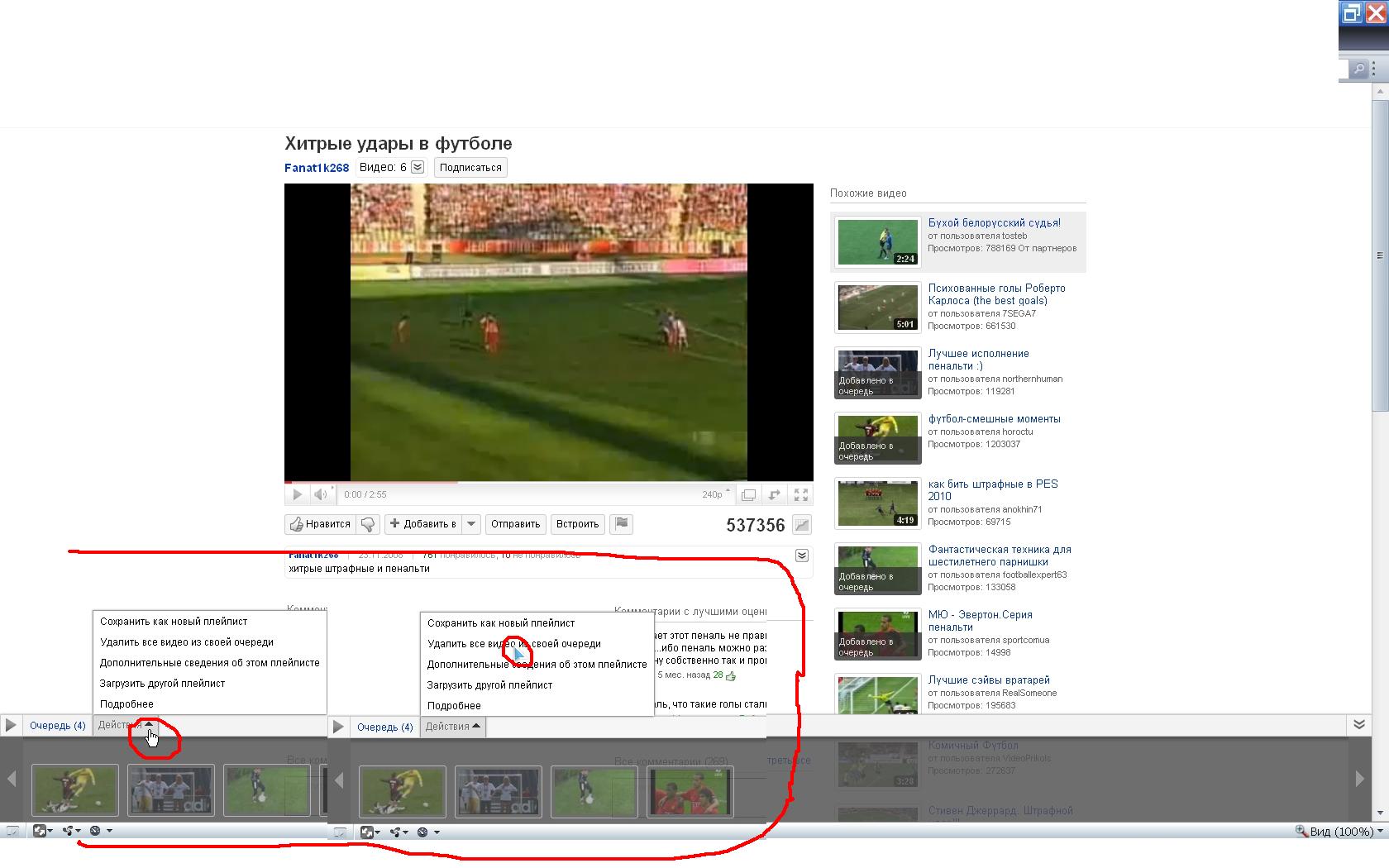Screen dimensions: 1389x868
Task: Select the queue thumbnail showing red-shirted players
Action: click(x=690, y=792)
